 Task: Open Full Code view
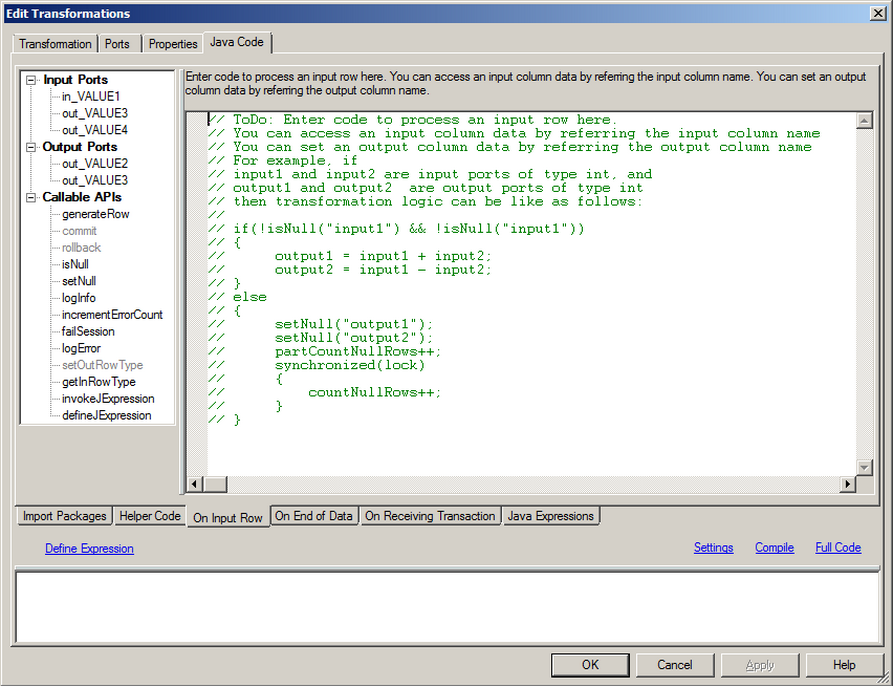[x=838, y=548]
